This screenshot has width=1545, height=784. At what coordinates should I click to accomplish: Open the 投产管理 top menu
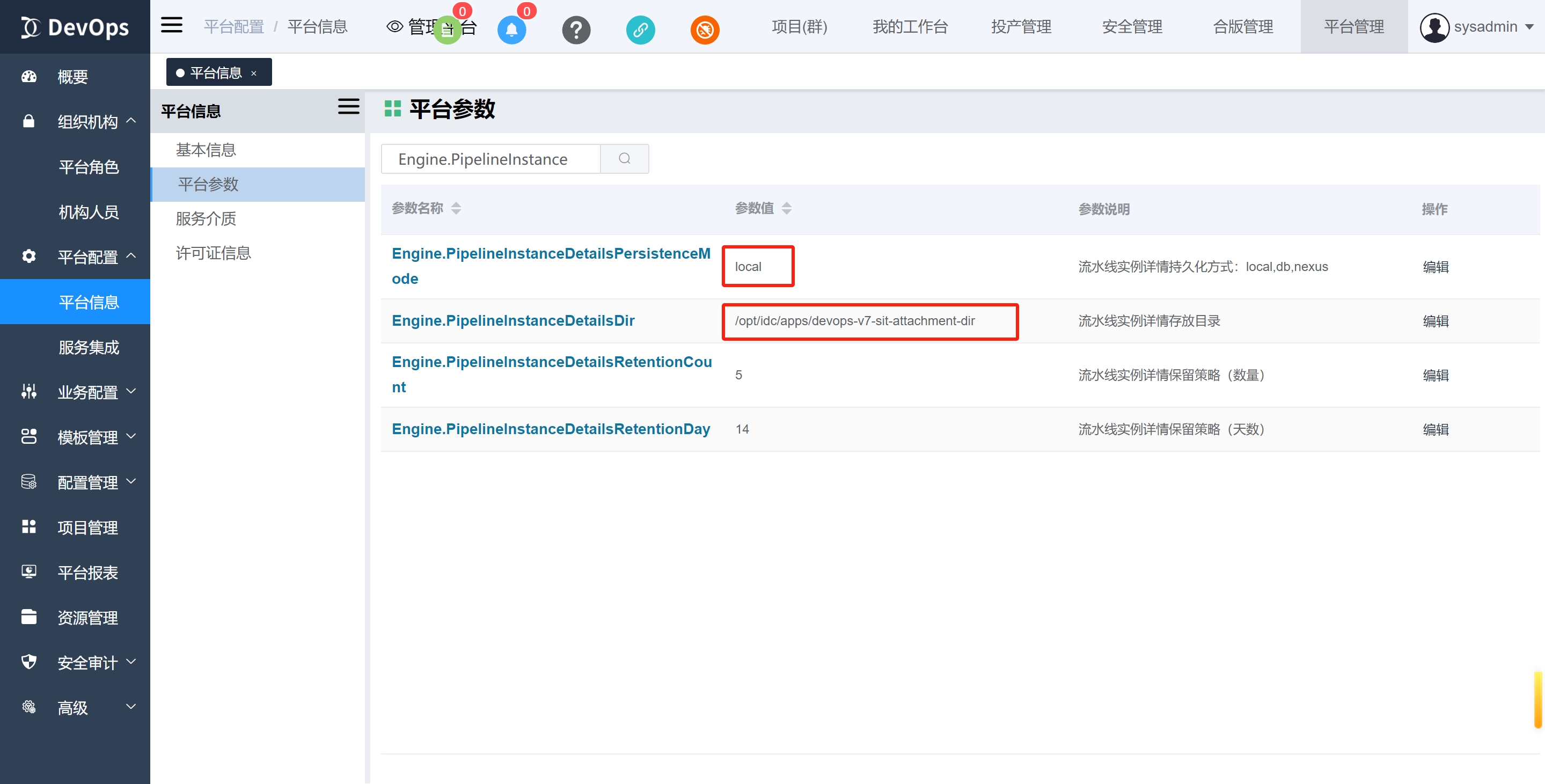point(1021,27)
